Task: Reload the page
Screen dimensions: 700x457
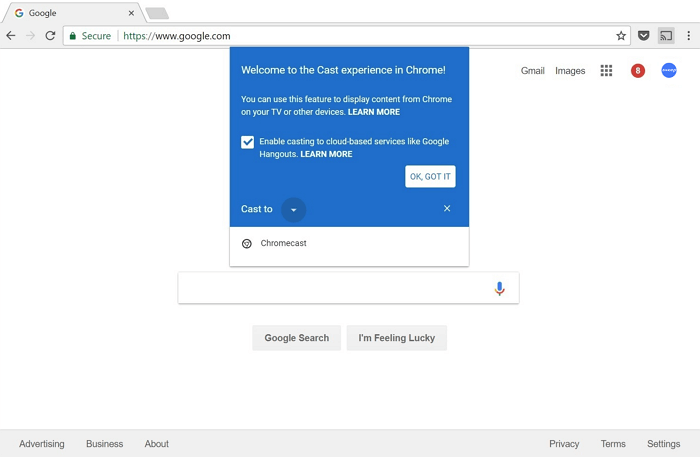Action: coord(50,36)
